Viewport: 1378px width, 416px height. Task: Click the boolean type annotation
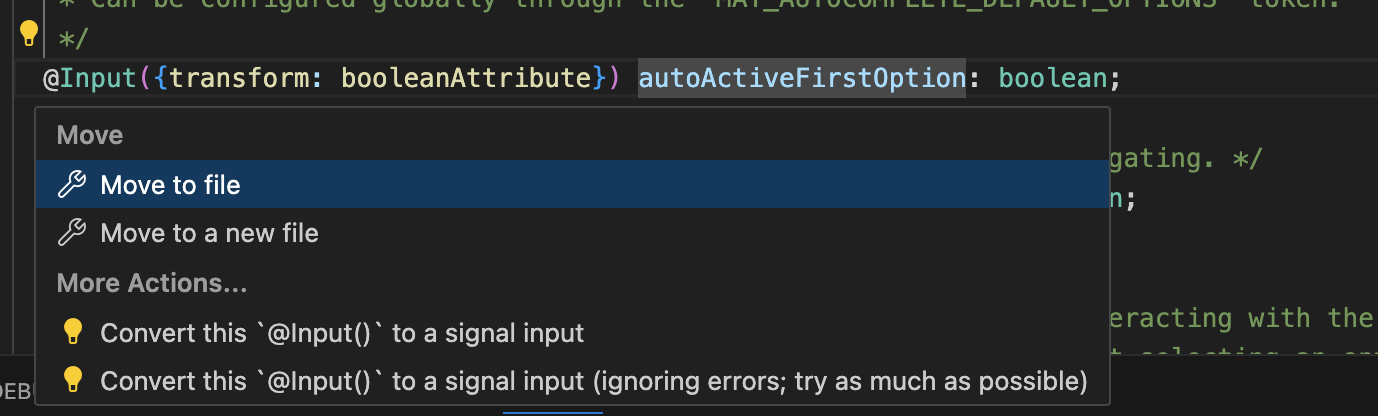click(x=1052, y=78)
